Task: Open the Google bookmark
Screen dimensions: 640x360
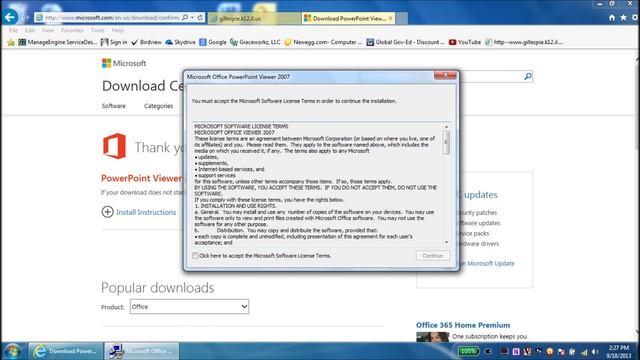Action: tap(213, 42)
